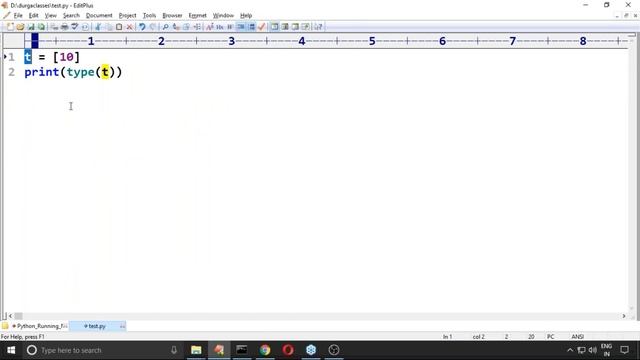Open the View menu

pos(51,16)
